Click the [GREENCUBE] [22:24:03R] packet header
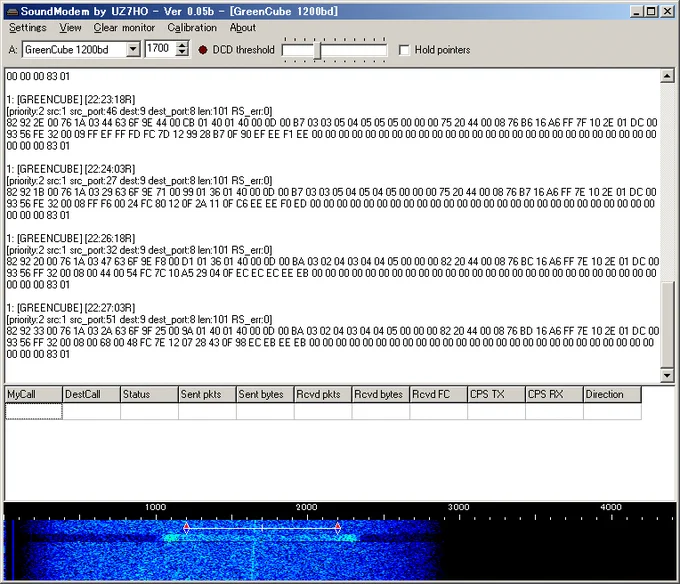This screenshot has width=680, height=584. [71, 169]
